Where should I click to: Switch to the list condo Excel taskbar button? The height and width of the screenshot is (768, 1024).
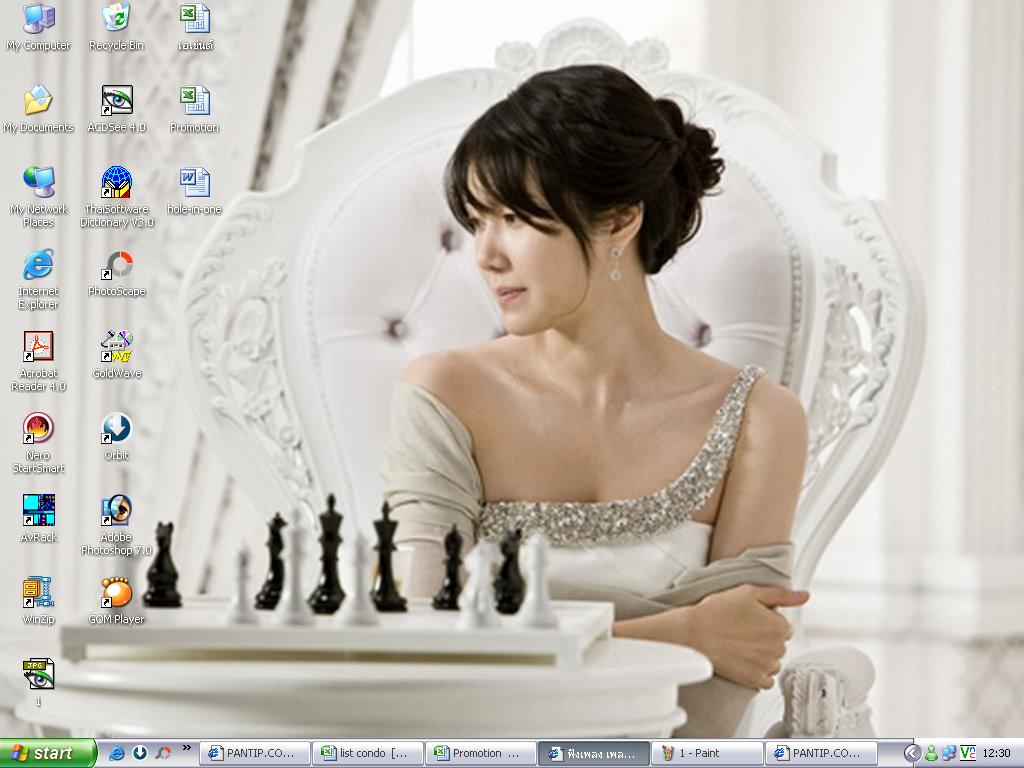tap(368, 754)
